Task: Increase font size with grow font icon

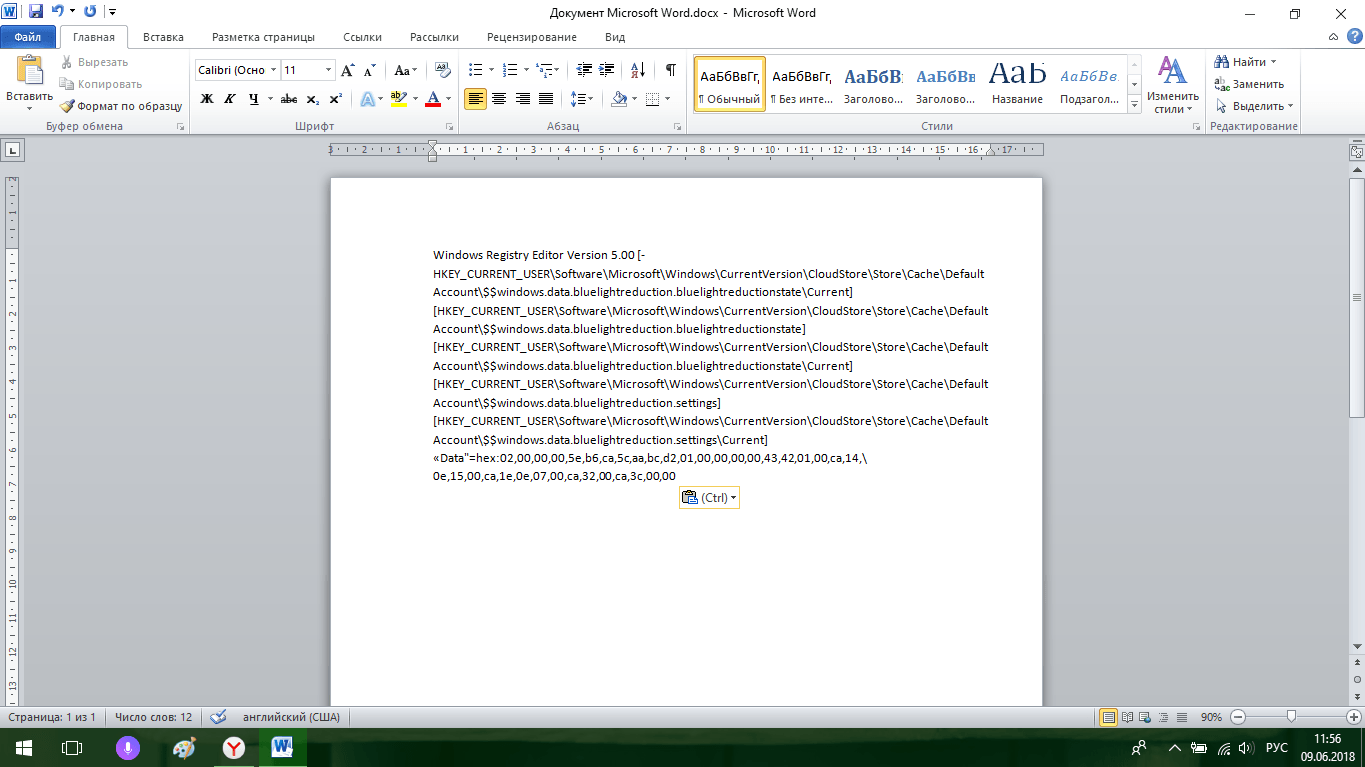Action: click(x=348, y=70)
